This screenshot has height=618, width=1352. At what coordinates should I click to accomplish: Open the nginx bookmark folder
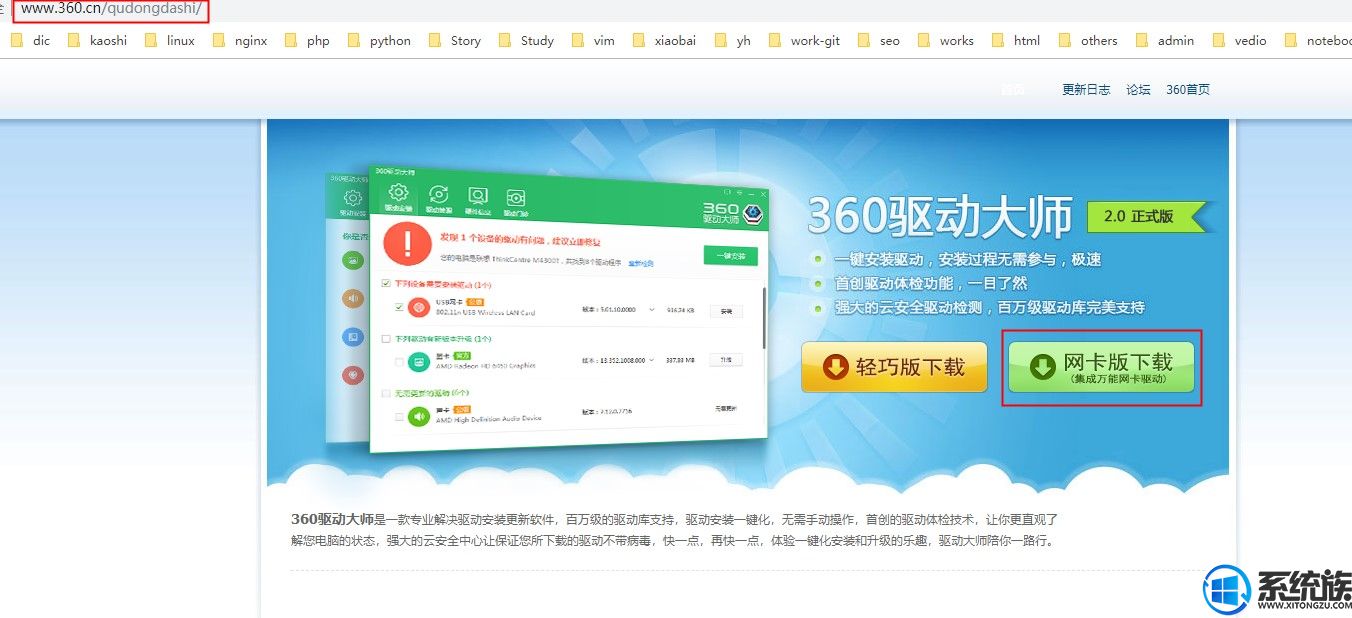click(x=240, y=41)
